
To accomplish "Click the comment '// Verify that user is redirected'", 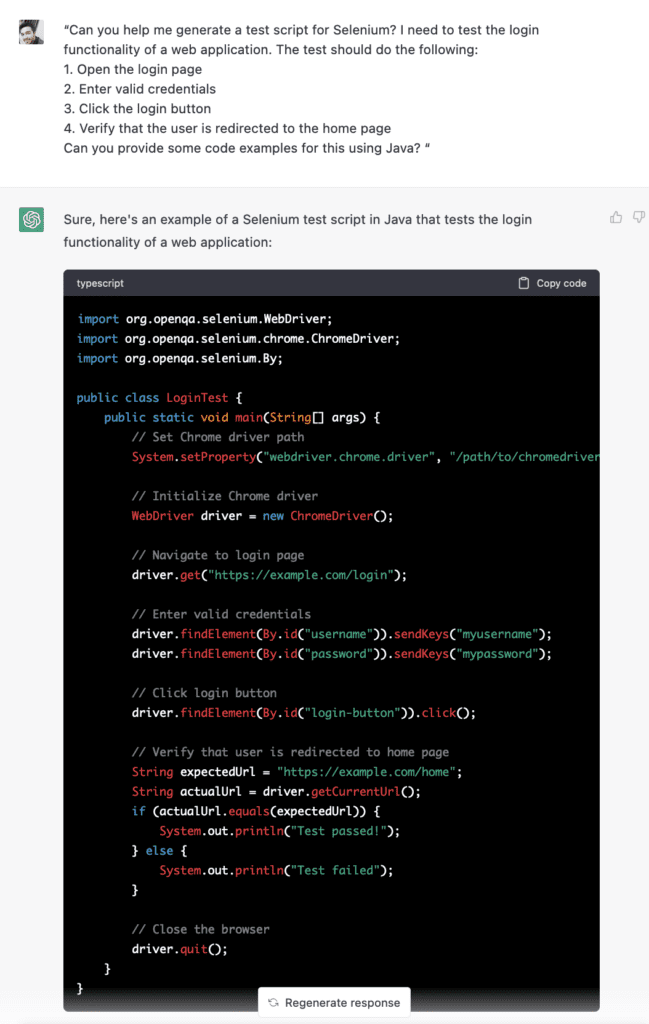I will 291,752.
